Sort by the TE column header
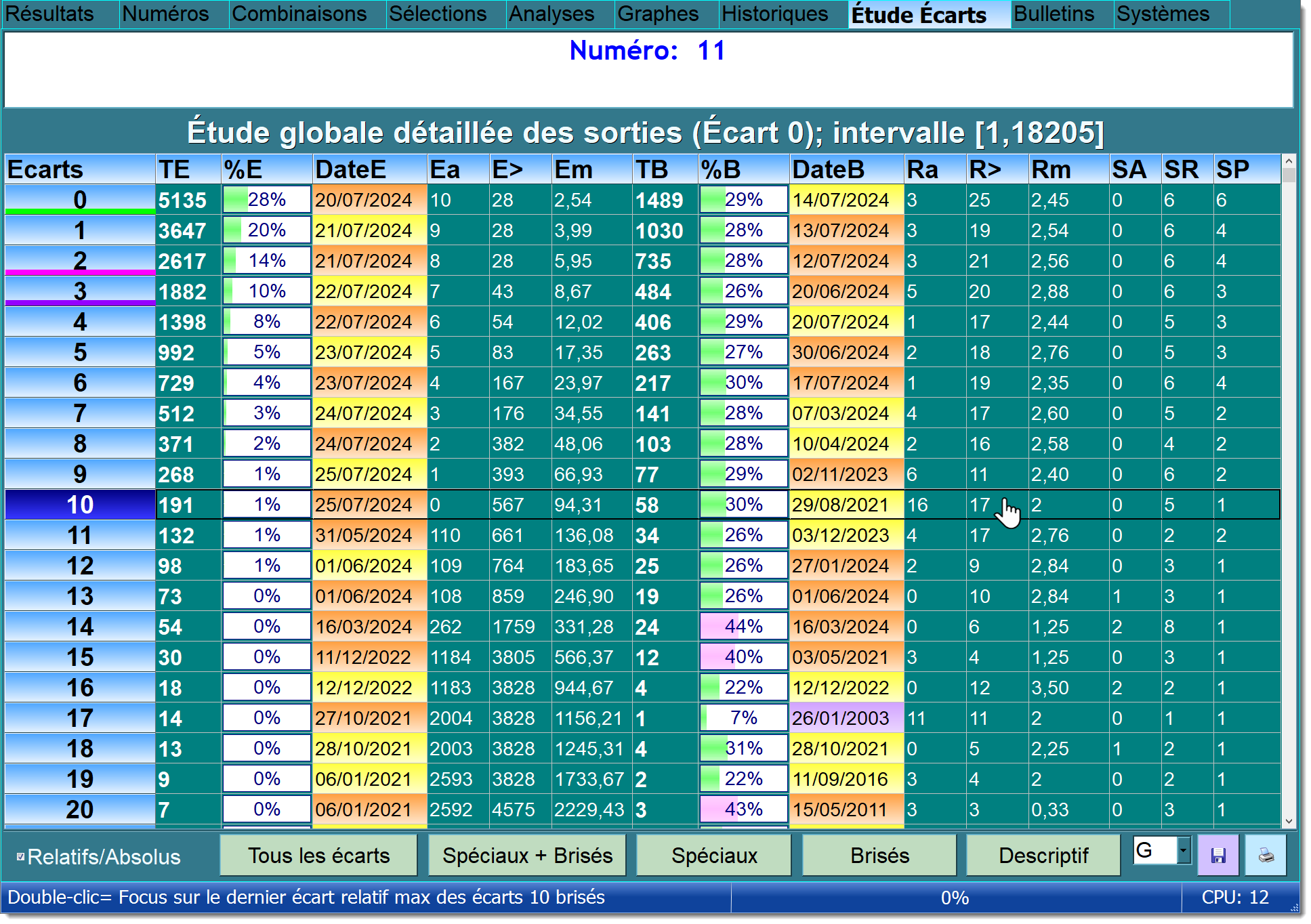Image resolution: width=1311 pixels, height=924 pixels. 188,169
